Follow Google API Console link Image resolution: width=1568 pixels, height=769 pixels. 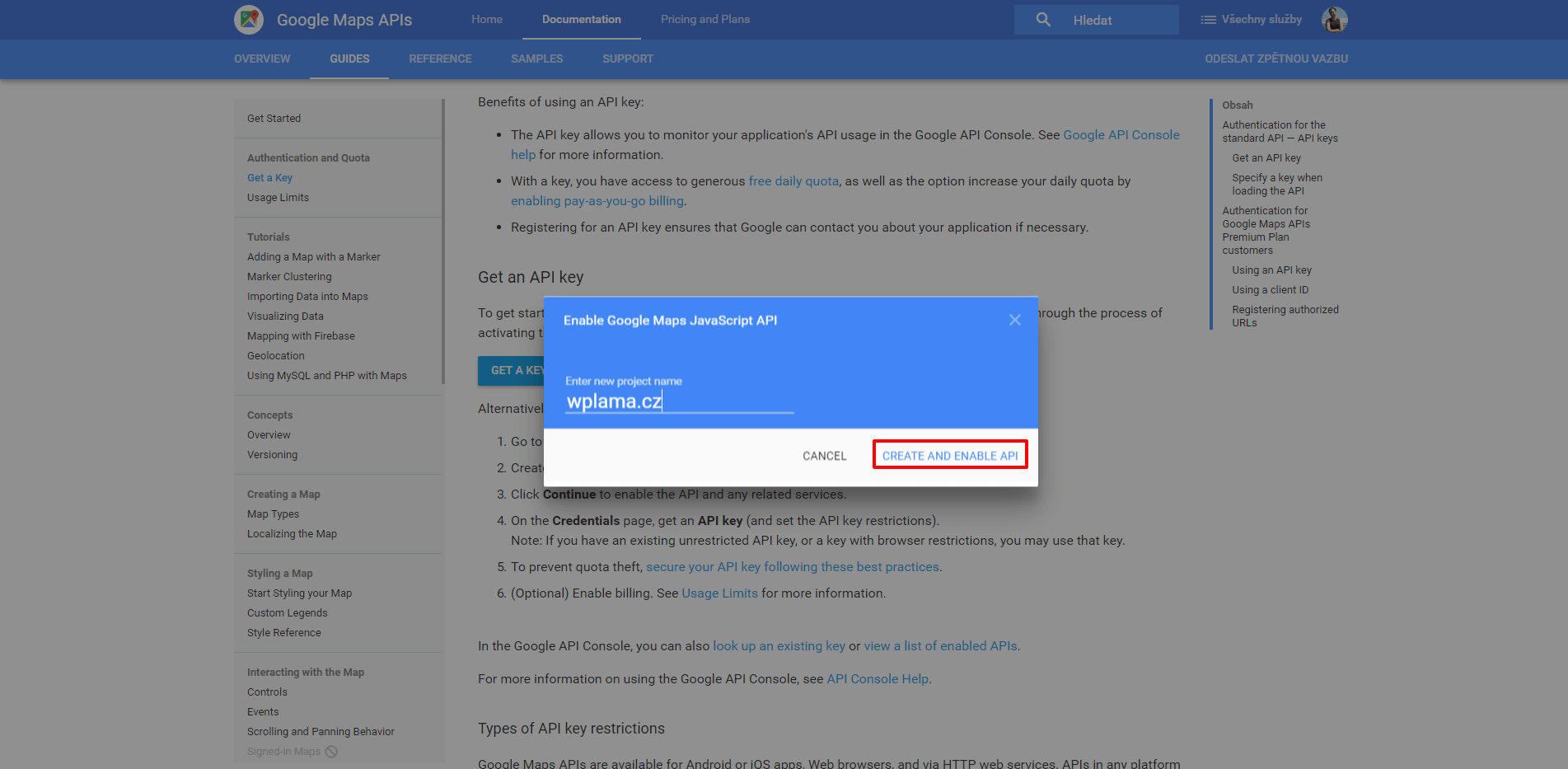point(1121,134)
